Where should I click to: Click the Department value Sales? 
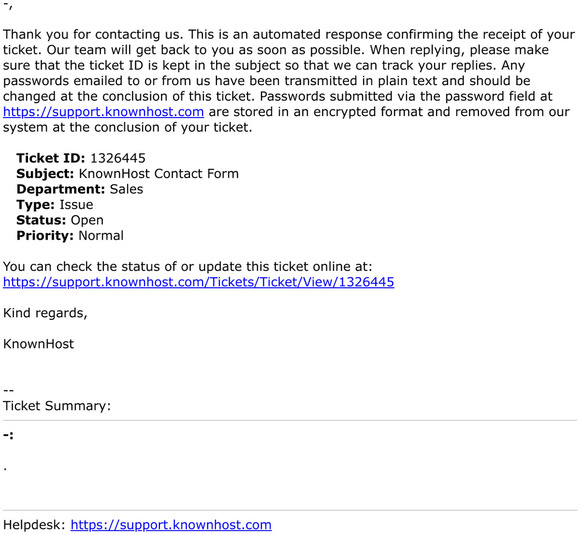coord(127,189)
